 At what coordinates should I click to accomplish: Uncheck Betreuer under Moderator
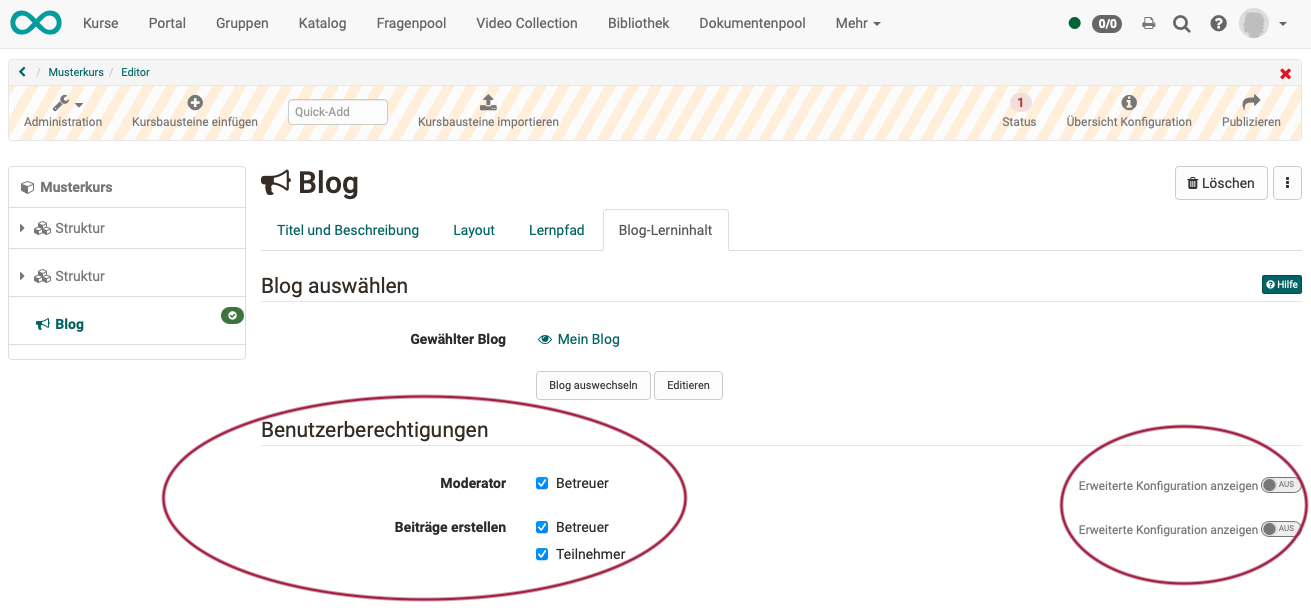(542, 483)
